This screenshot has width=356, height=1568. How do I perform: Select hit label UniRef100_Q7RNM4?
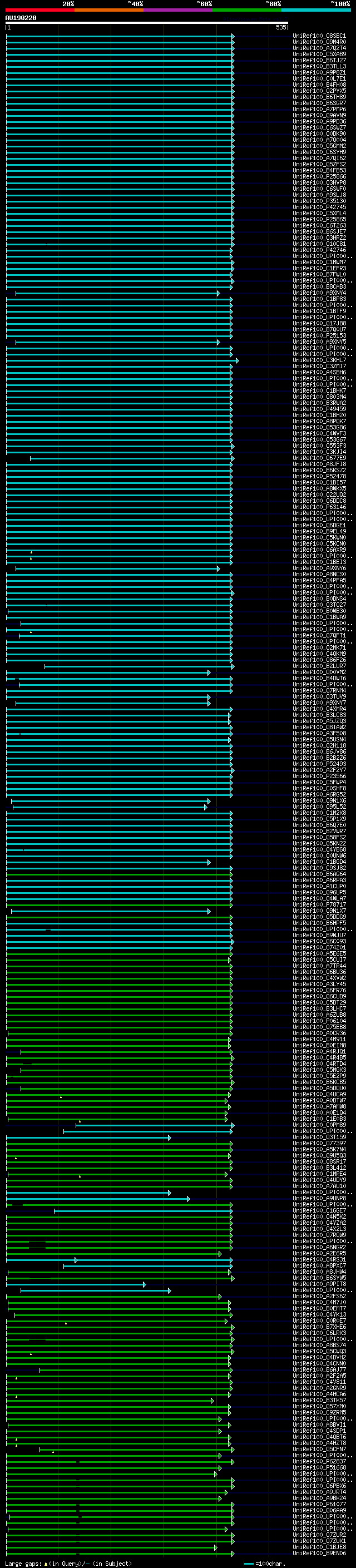[319, 691]
